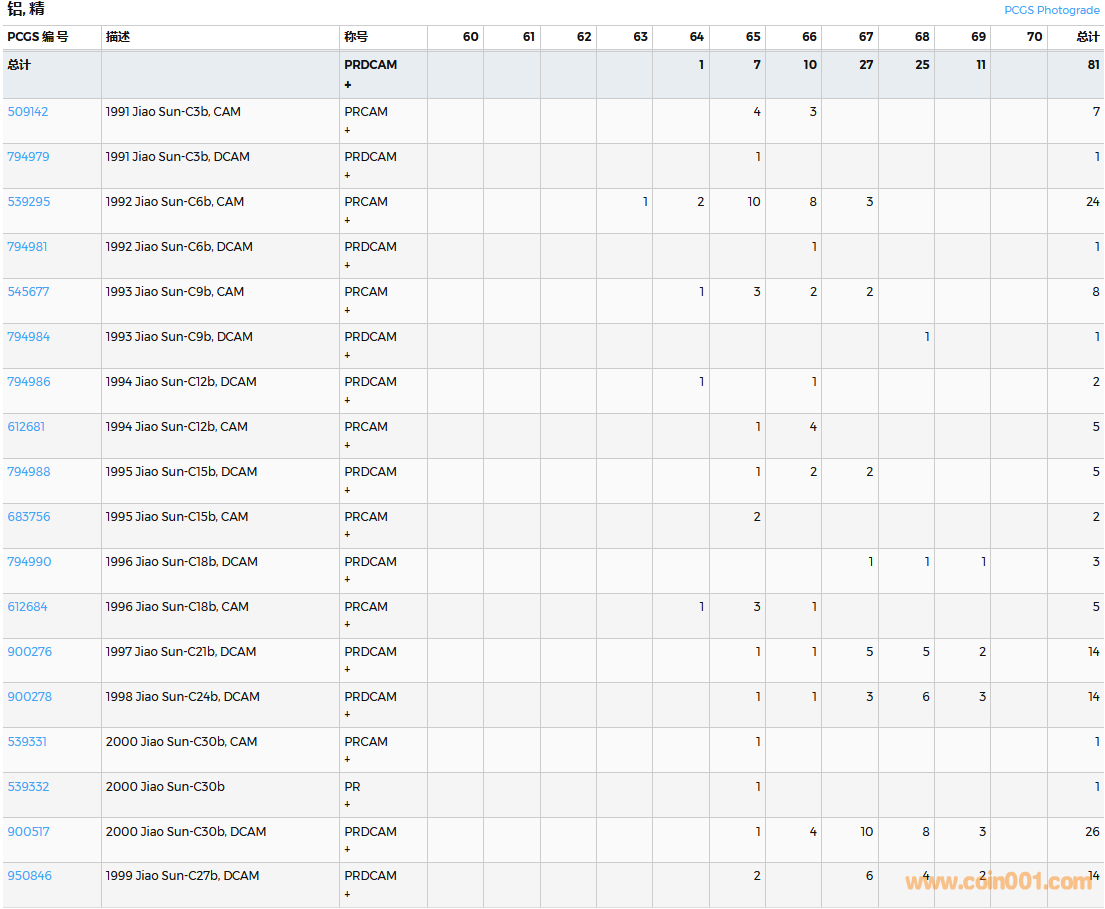
Task: Select PCGS number 794981
Action: point(28,247)
